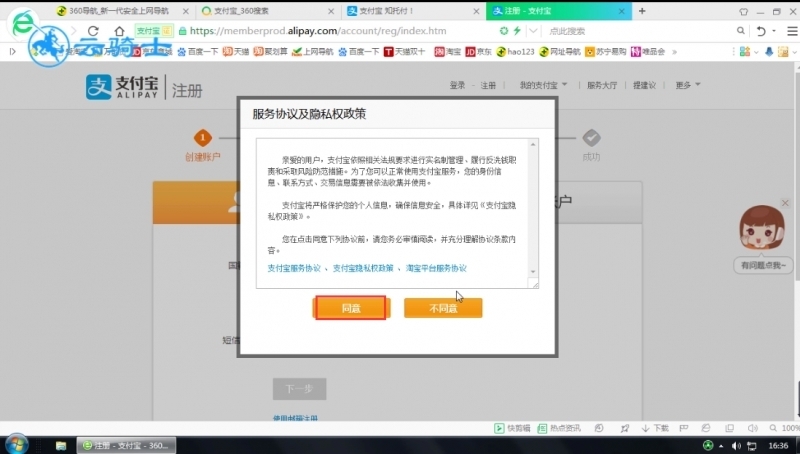Click the search magnifier icon in toolbar
The image size is (800, 454).
coord(740,31)
